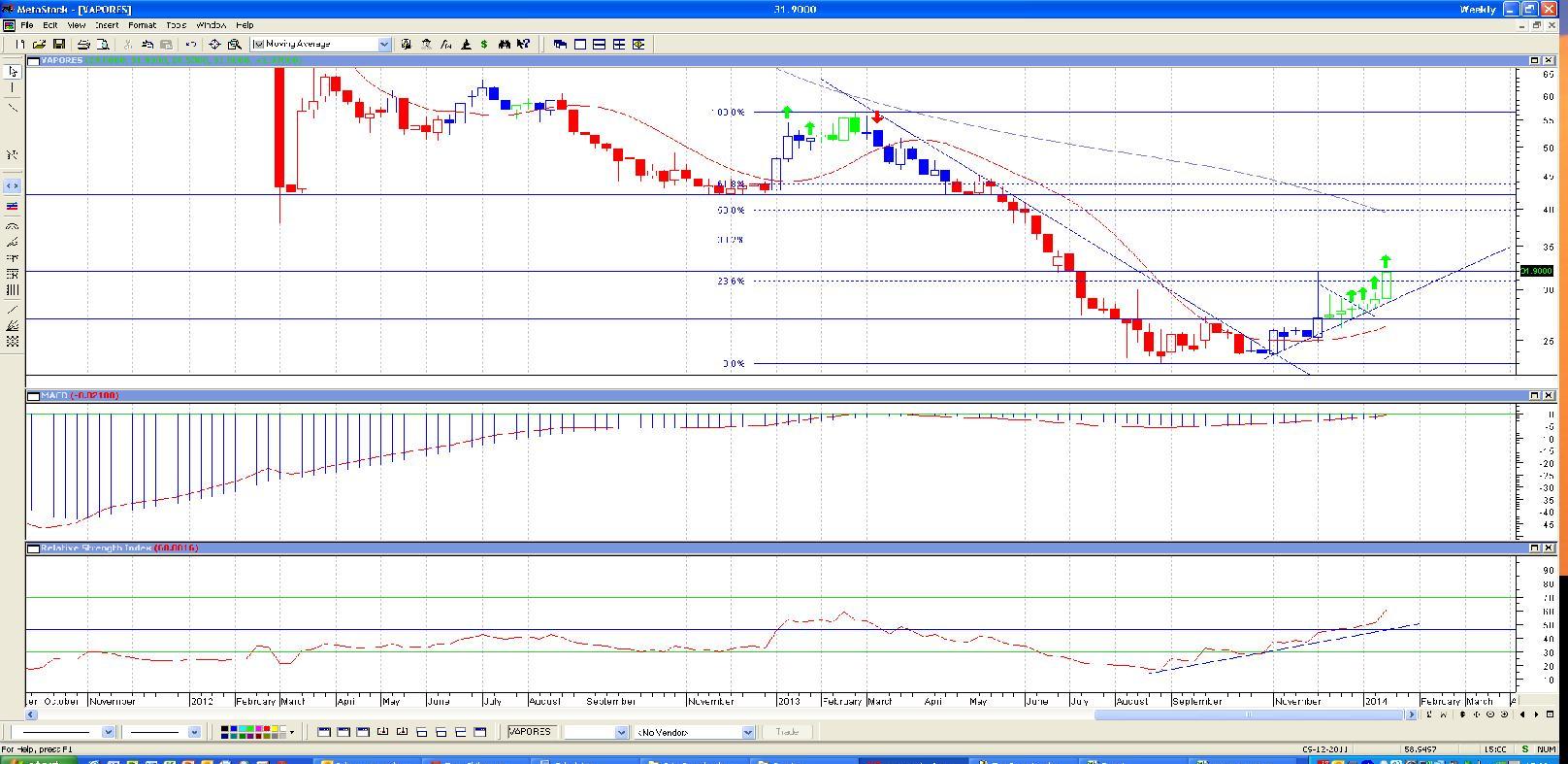The height and width of the screenshot is (764, 1568).
Task: Click the undo arrow icon
Action: coord(191,44)
